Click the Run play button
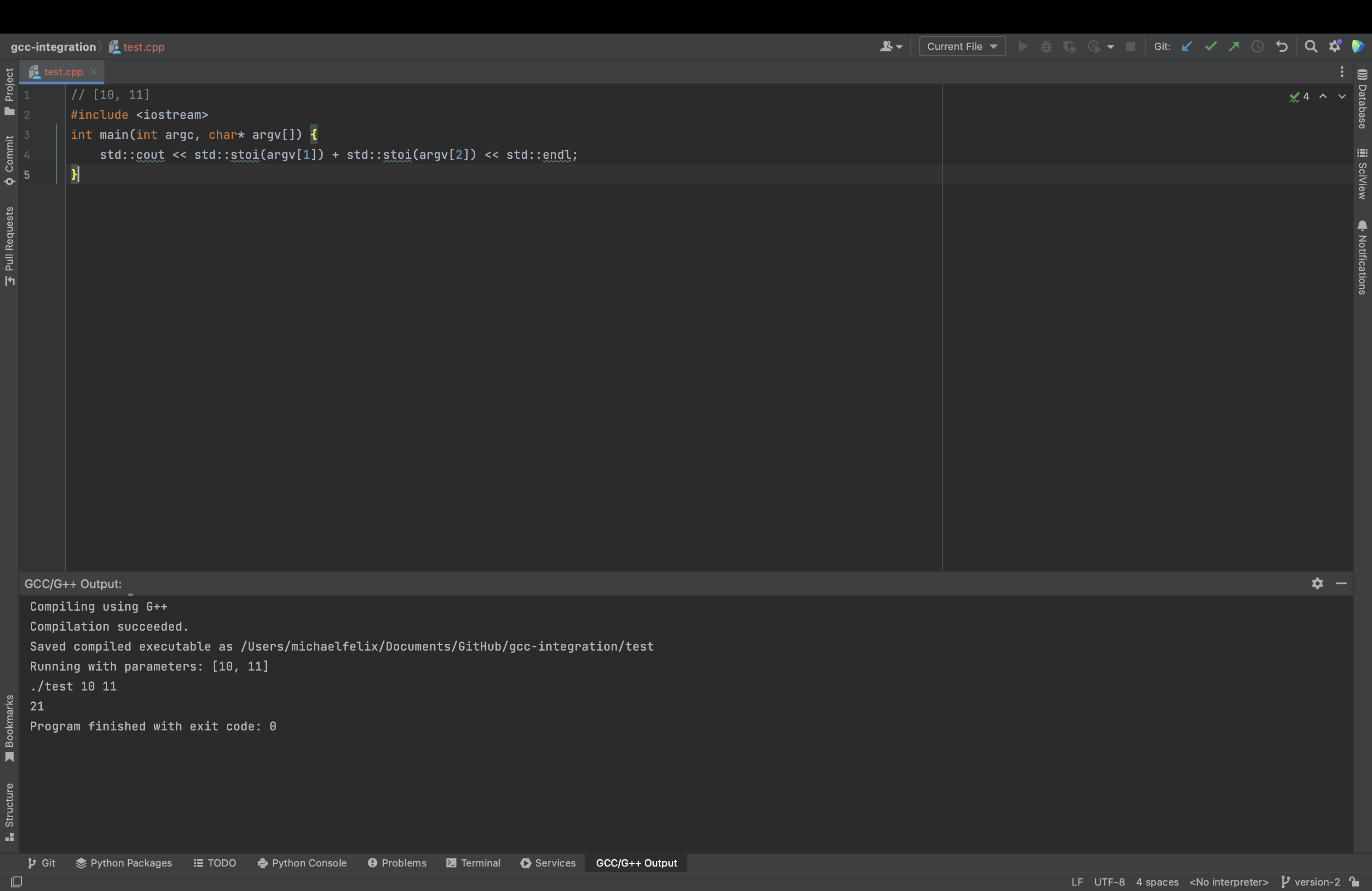 coord(1023,47)
